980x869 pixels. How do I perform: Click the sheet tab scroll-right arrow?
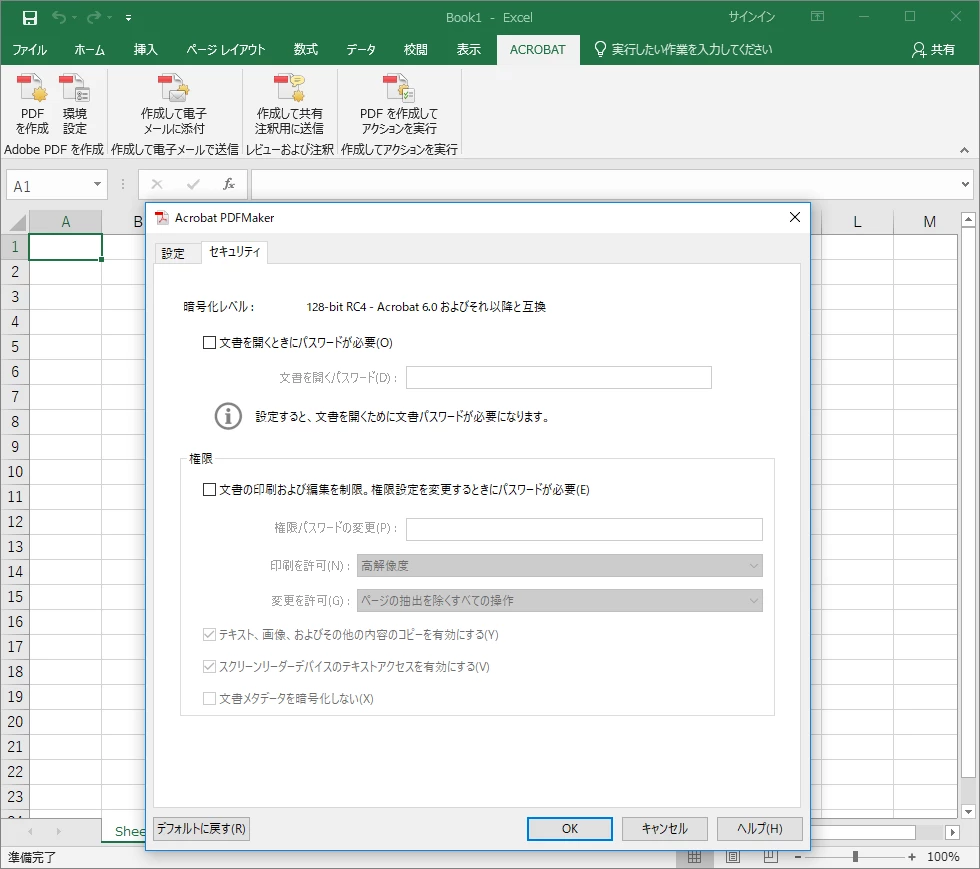pos(58,831)
